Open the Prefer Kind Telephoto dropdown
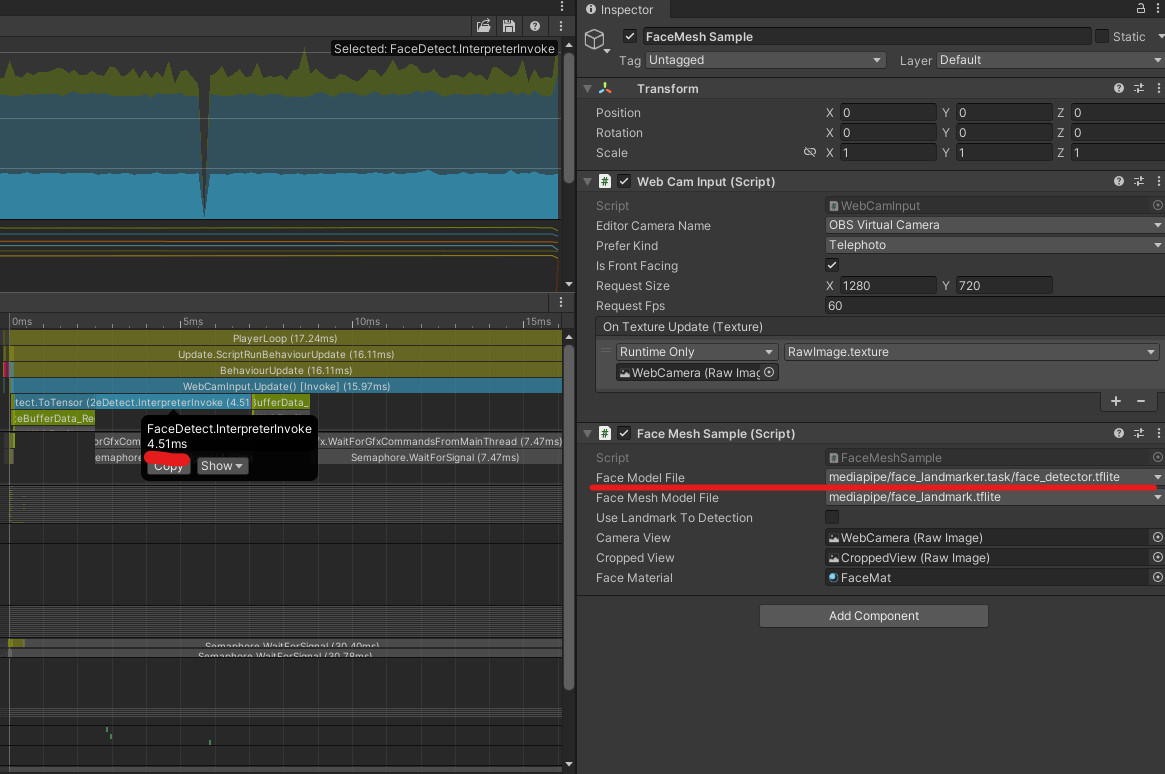Screen dimensions: 1165x774 coord(992,245)
